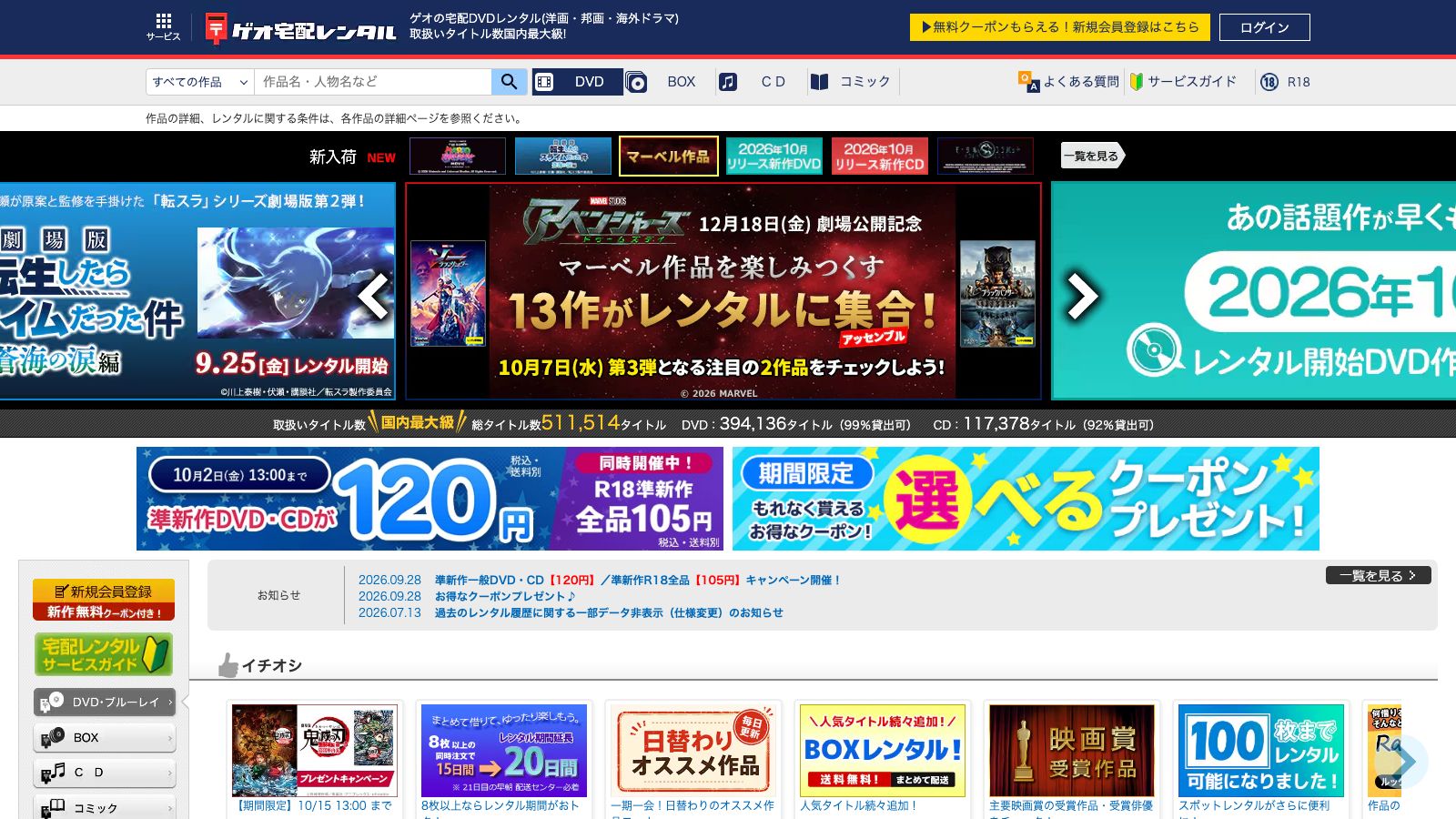
Task: Click 一覧を見る in お知らせ box
Action: [x=1378, y=575]
